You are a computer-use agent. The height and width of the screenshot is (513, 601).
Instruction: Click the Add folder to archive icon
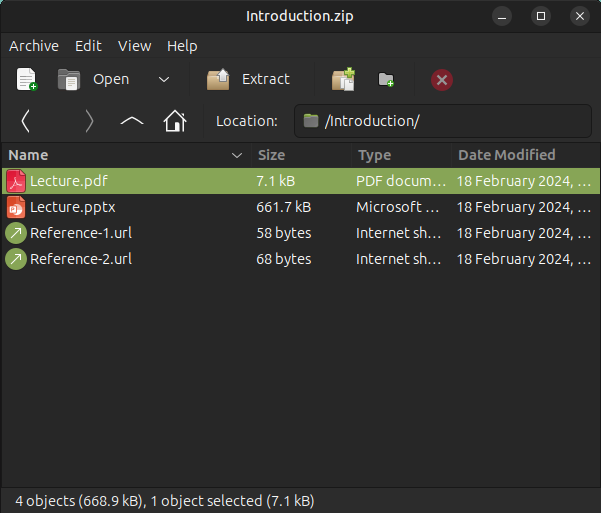click(386, 80)
